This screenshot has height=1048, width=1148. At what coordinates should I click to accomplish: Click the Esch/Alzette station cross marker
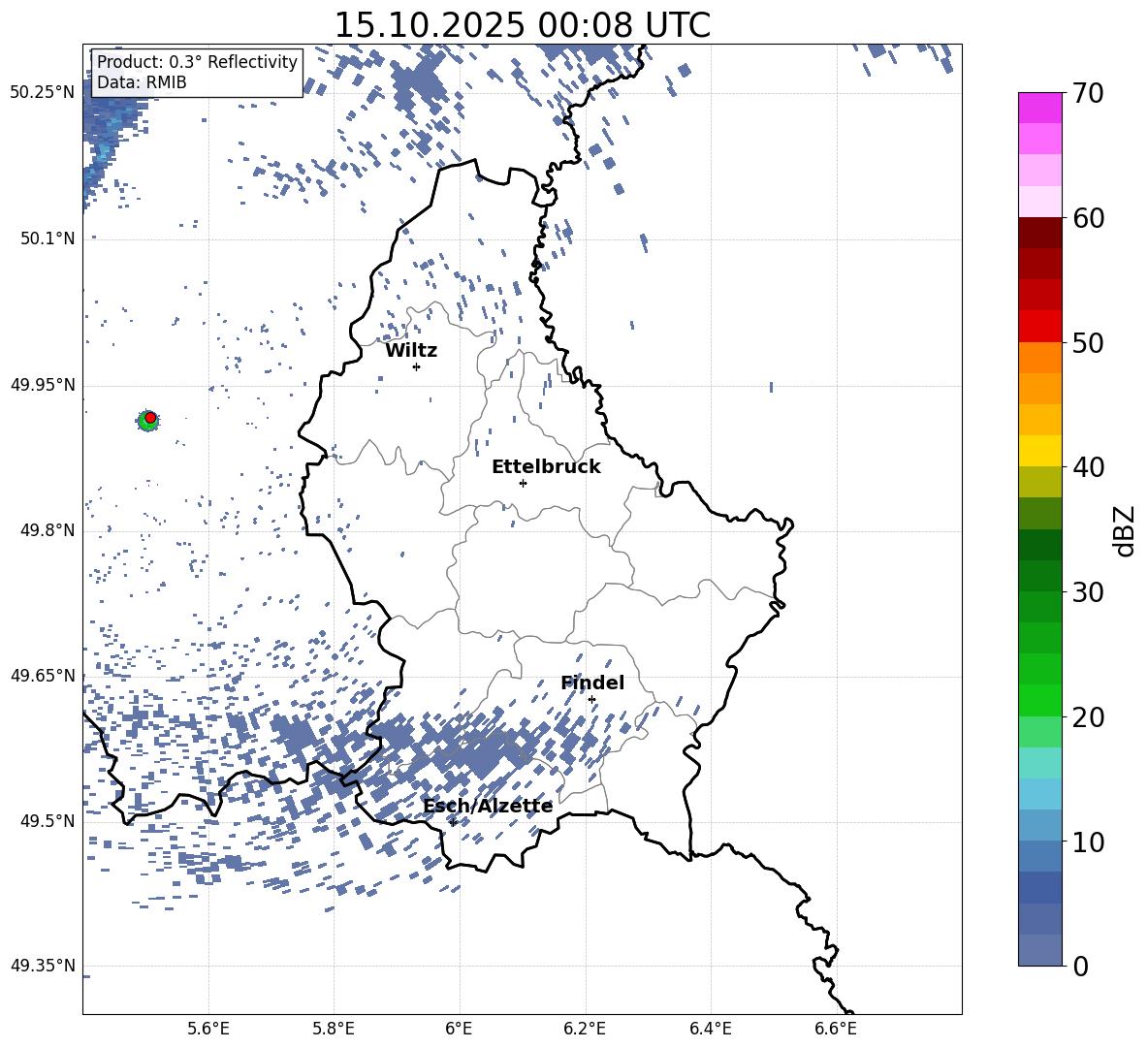click(453, 822)
